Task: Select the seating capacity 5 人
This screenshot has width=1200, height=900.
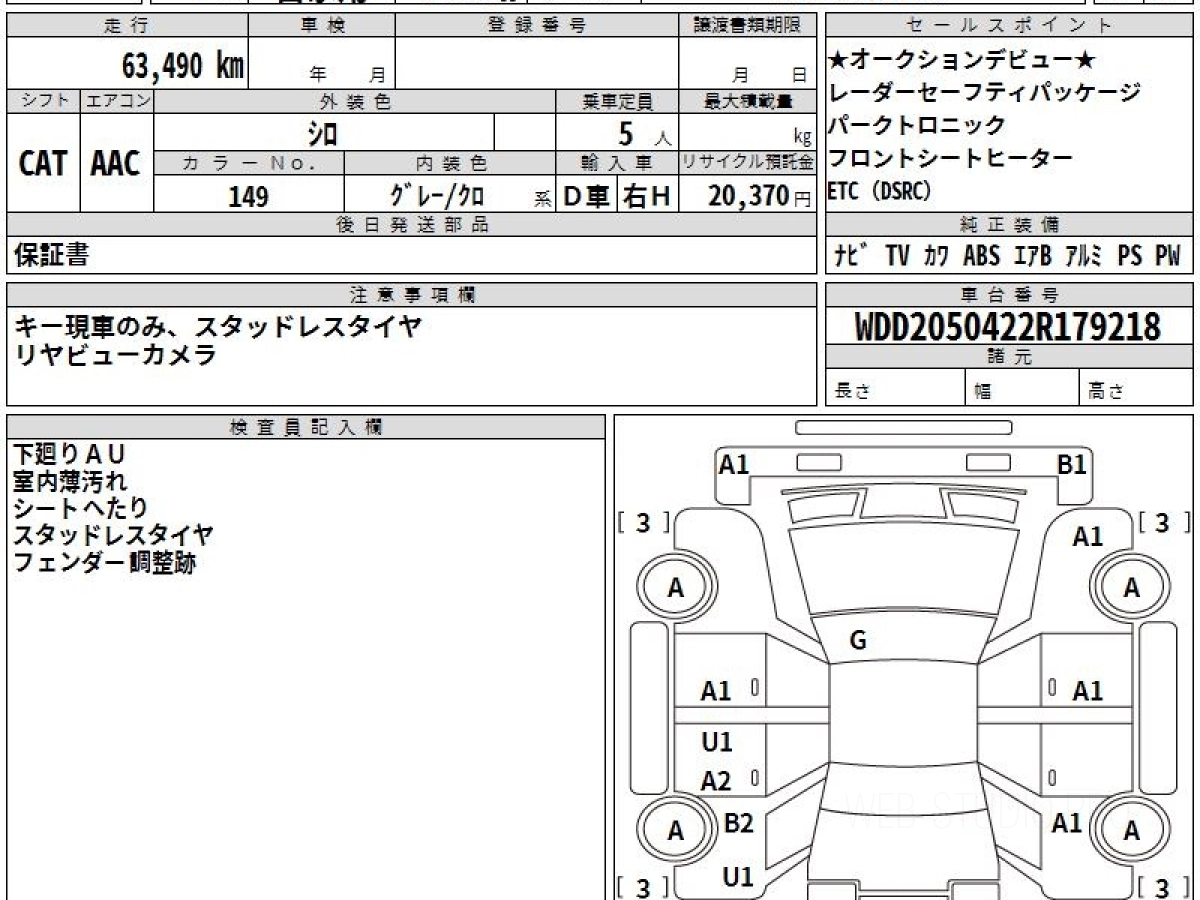Action: tap(645, 132)
